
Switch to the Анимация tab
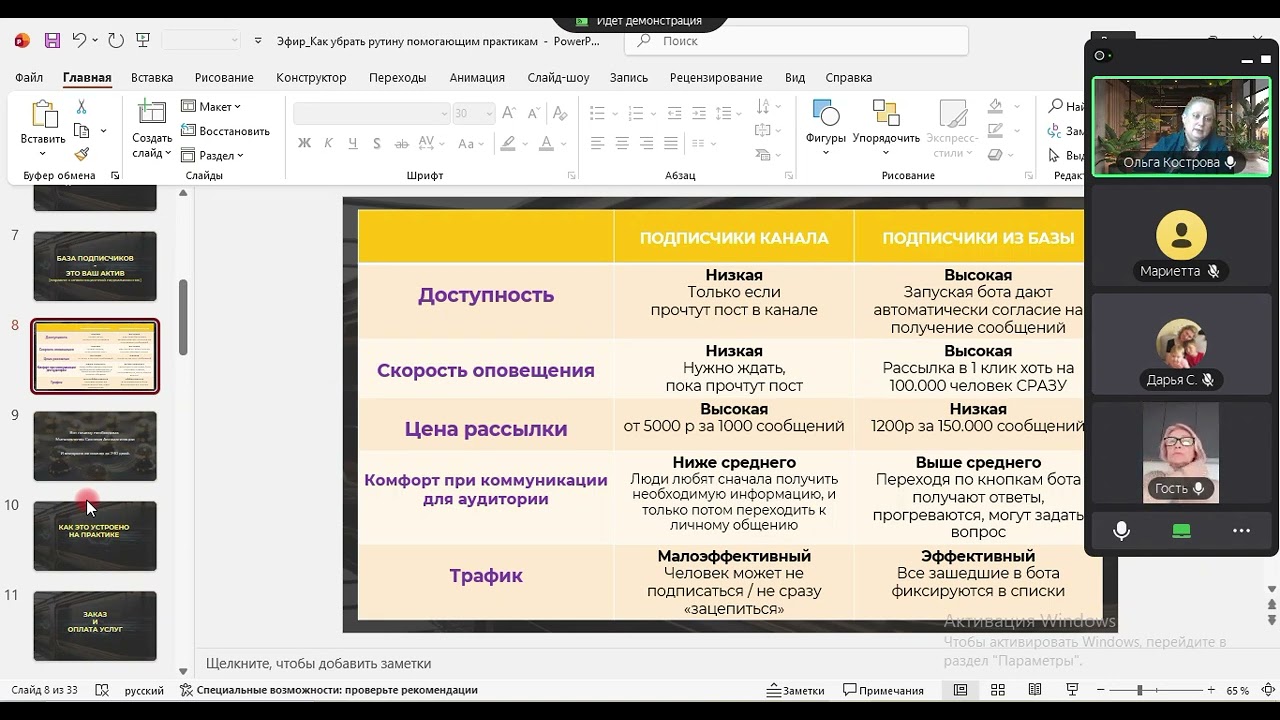coord(477,77)
